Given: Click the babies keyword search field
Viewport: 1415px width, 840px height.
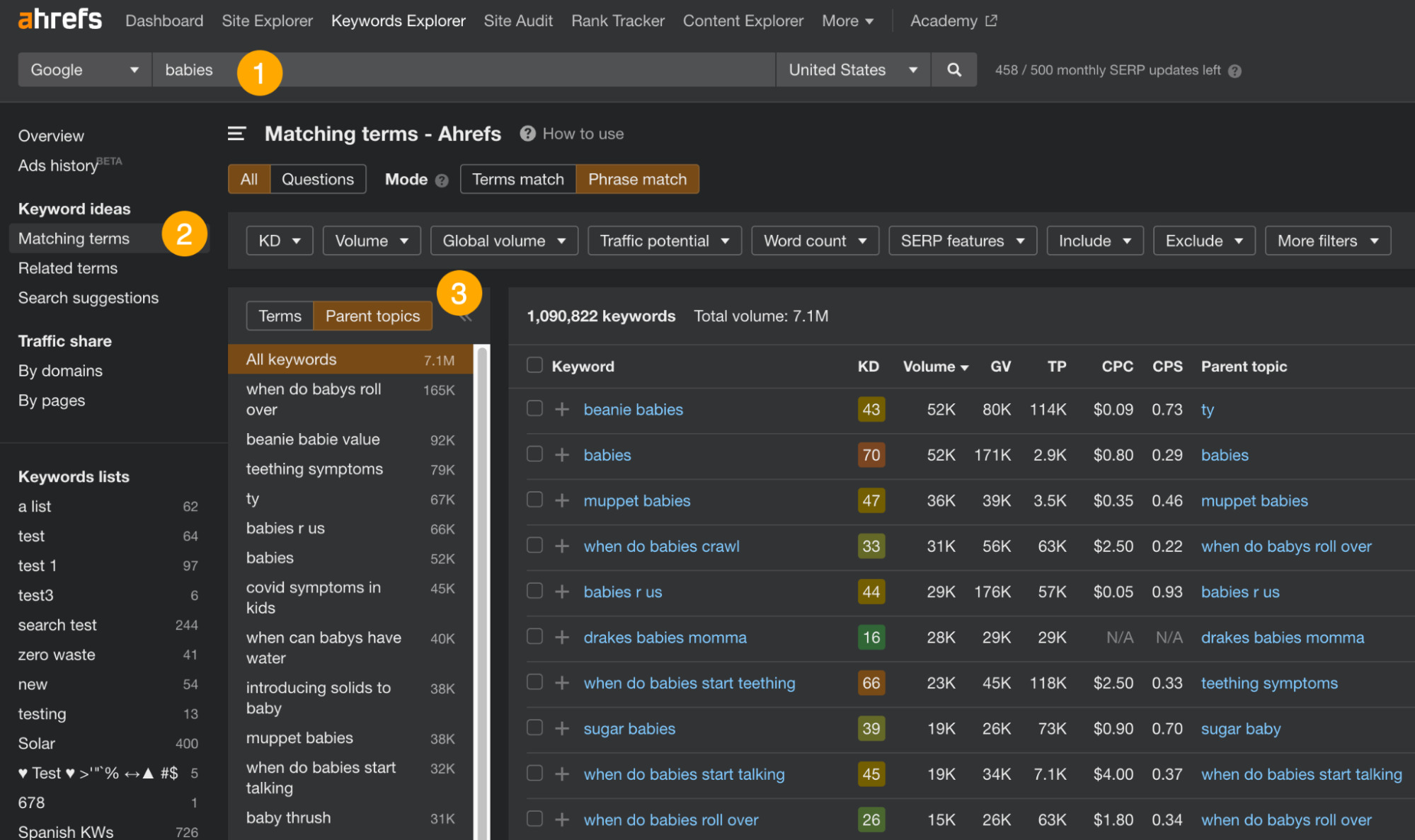Looking at the screenshot, I should click(464, 69).
